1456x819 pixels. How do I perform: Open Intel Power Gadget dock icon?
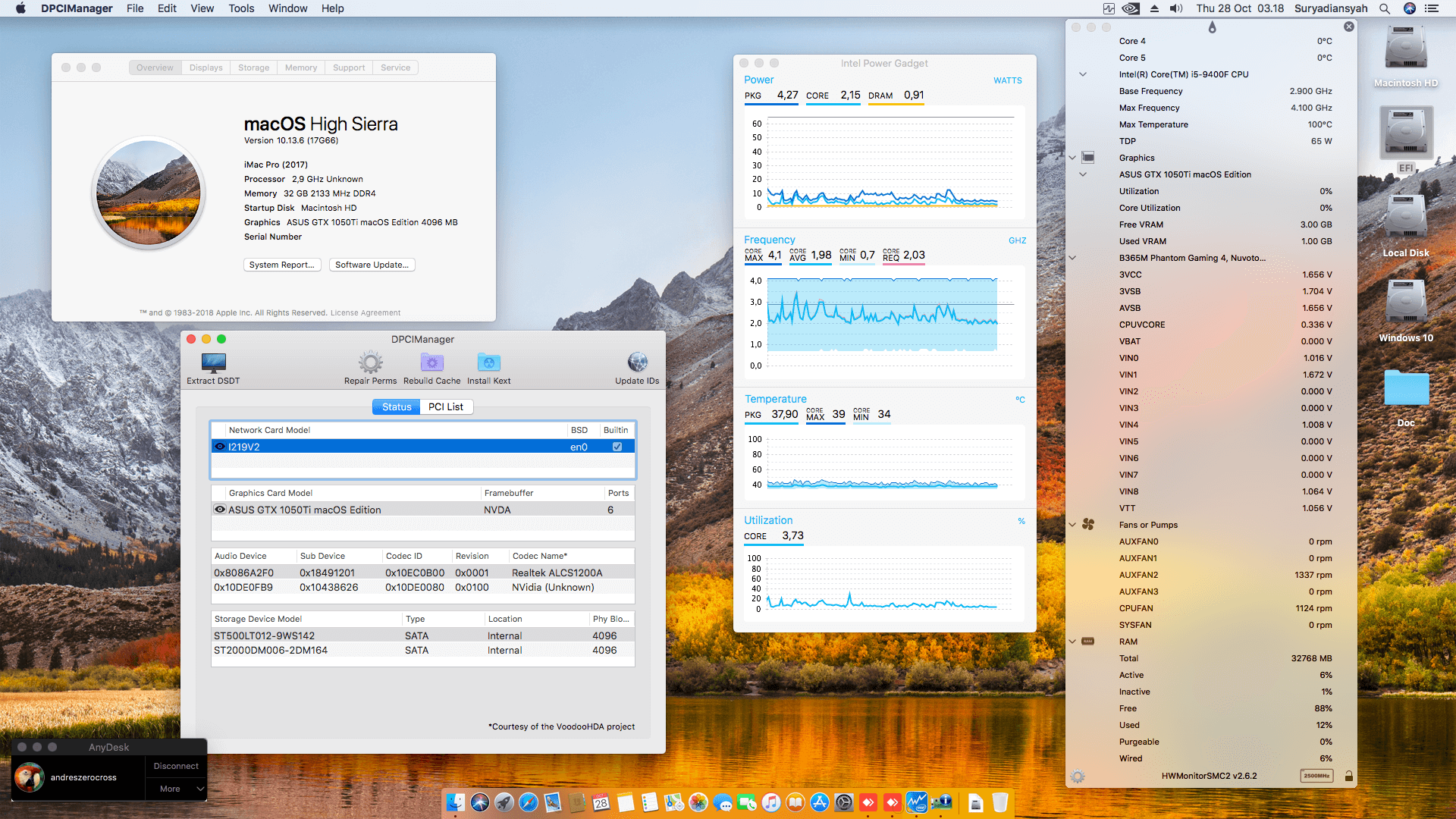tap(917, 802)
